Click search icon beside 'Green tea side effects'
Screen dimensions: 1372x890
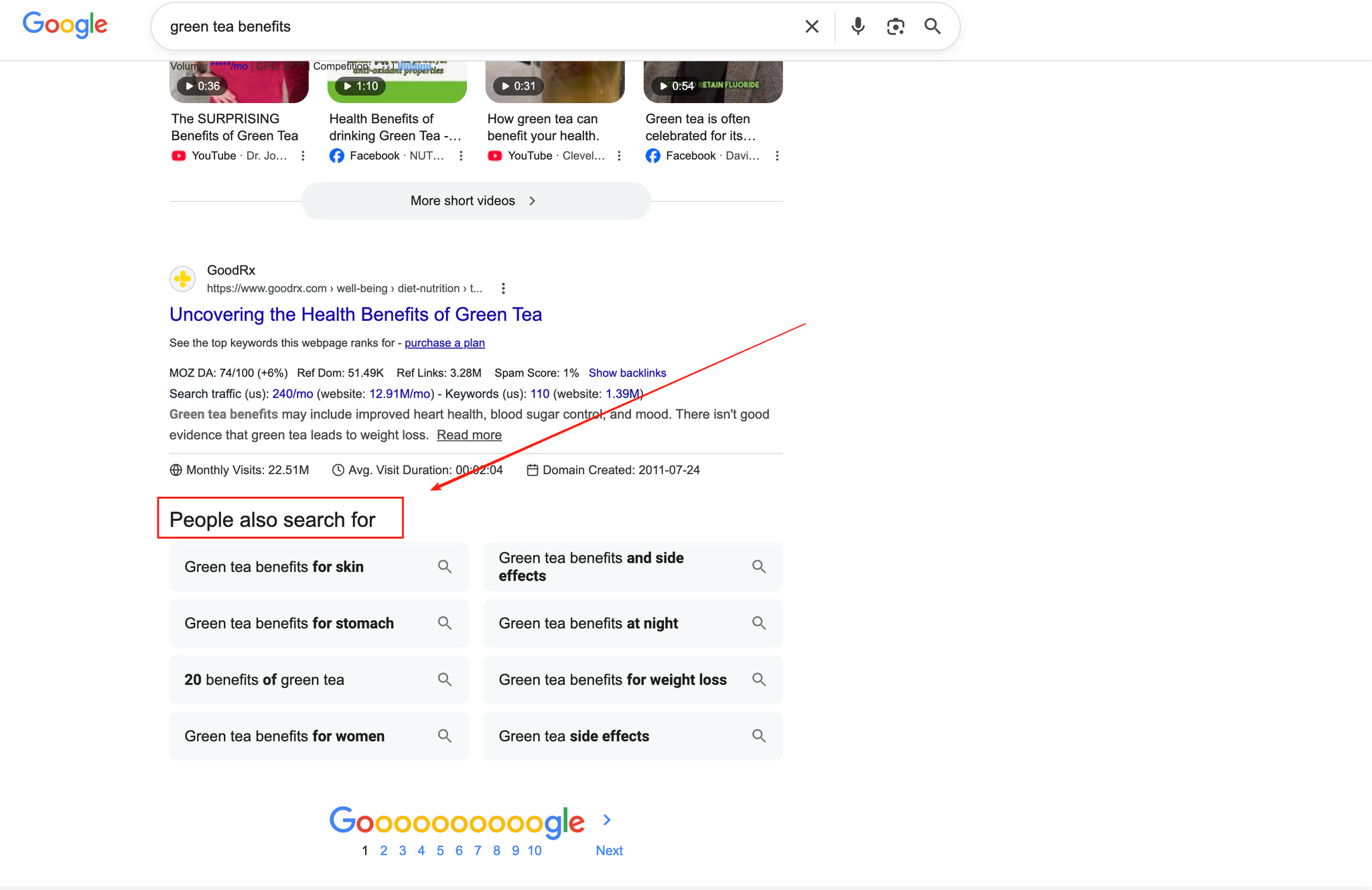tap(758, 736)
